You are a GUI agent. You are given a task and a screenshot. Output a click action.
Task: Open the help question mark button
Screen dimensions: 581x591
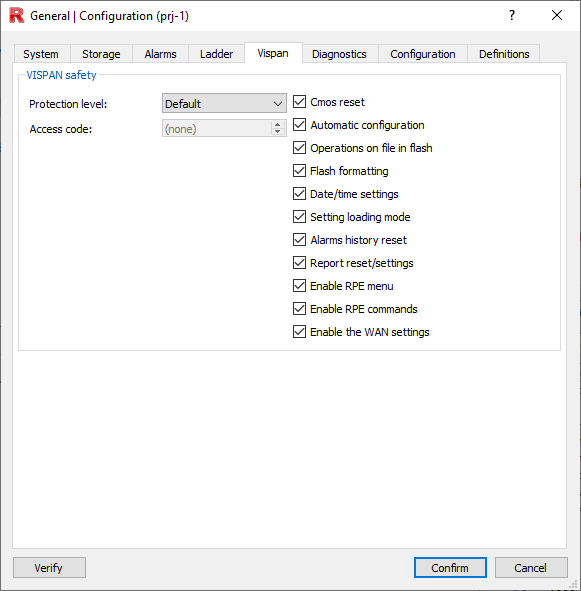(512, 15)
